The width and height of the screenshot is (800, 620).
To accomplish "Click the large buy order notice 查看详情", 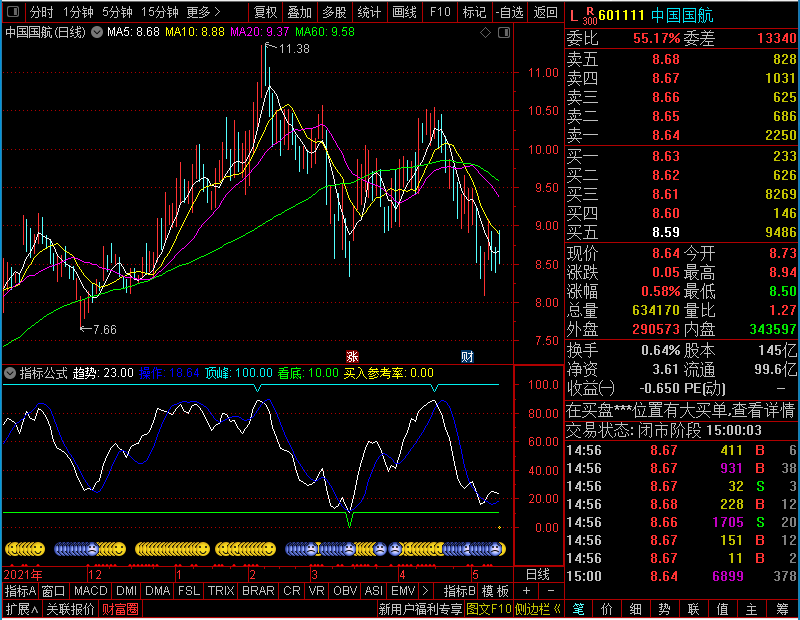I will [764, 410].
